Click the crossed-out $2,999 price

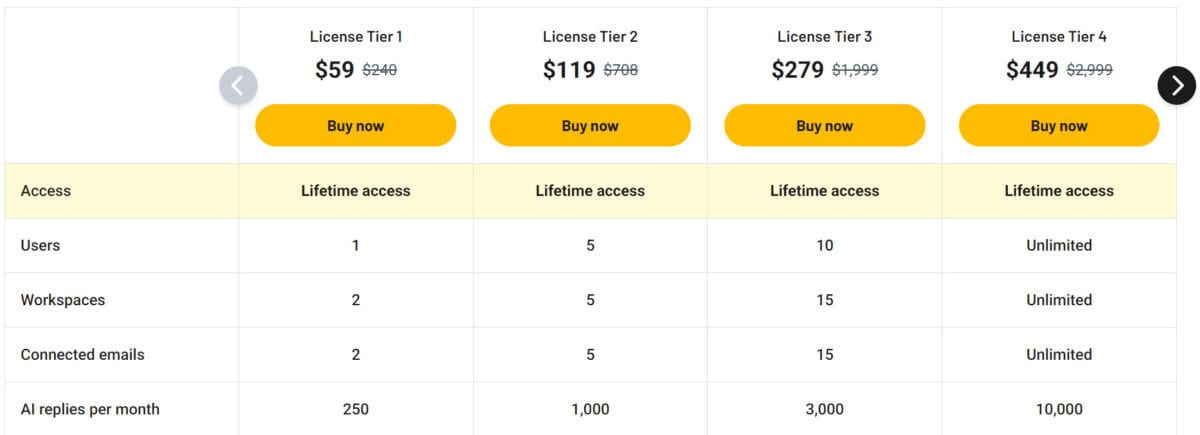pos(1089,71)
